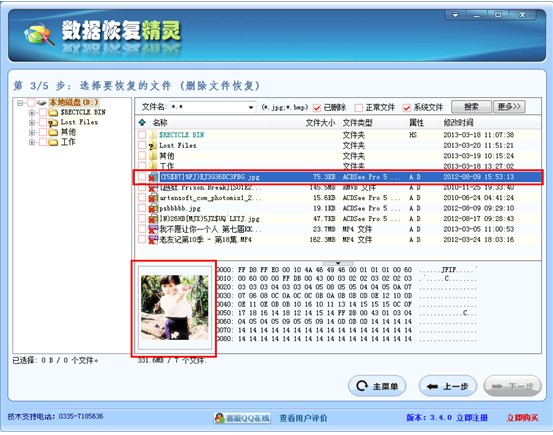Expand the Lost Files tree node
This screenshot has width=553, height=435.
click(32, 122)
